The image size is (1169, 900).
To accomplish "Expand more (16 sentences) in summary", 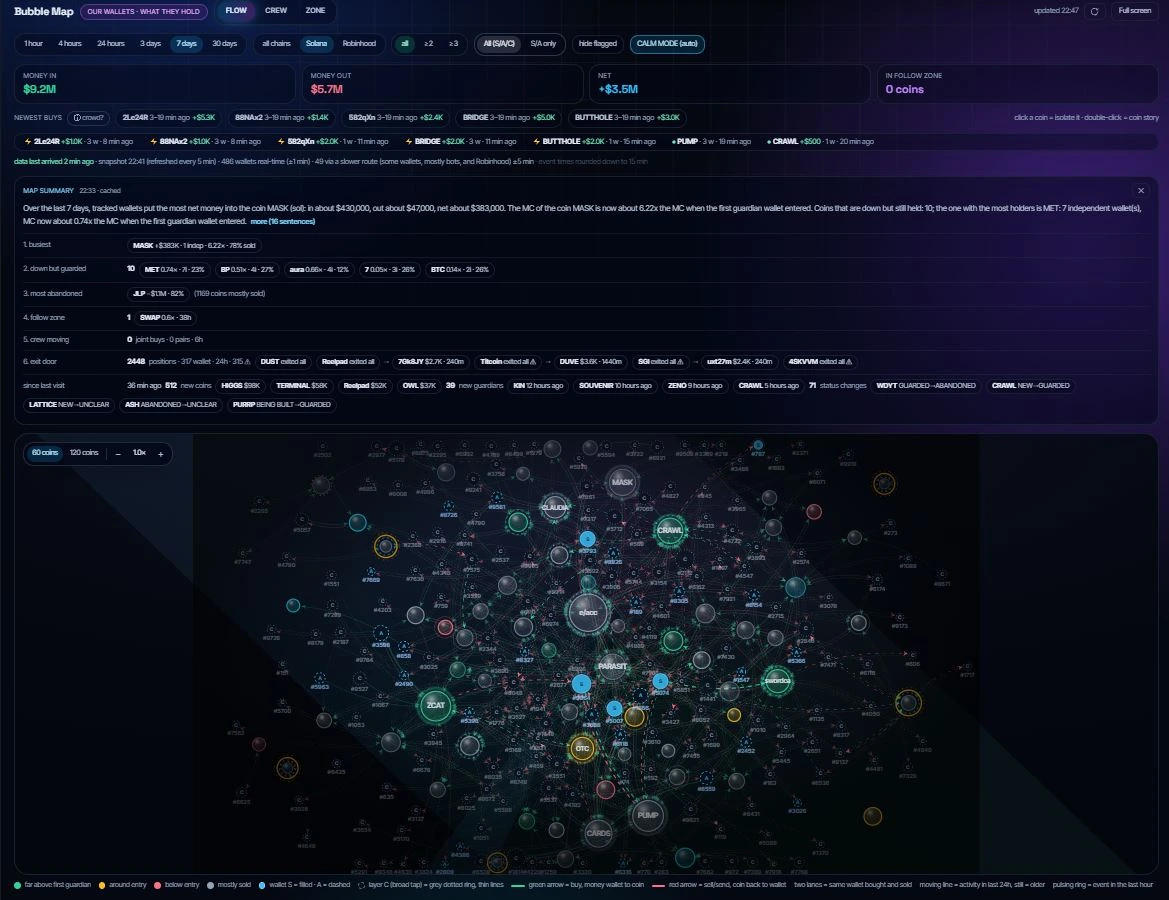I will click(283, 221).
